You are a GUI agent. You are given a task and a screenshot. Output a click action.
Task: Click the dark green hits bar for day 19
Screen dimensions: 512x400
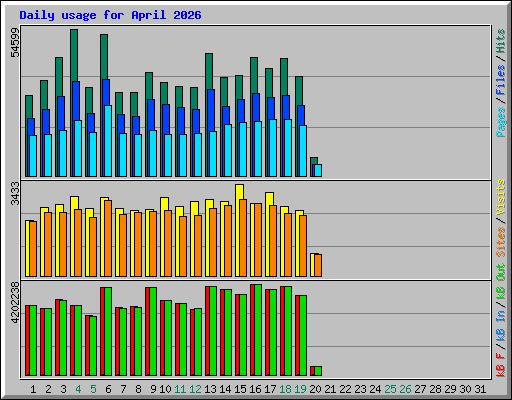299,91
